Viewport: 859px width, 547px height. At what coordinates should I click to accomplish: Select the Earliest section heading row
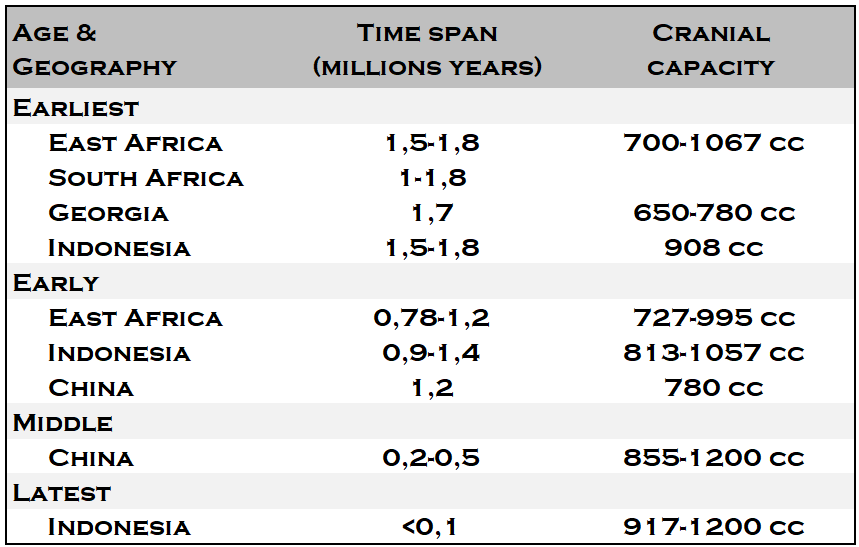76,108
